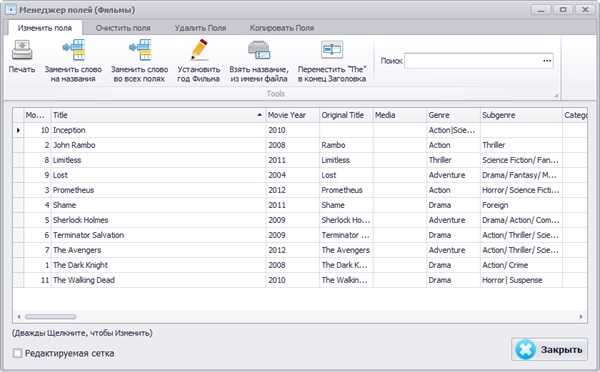600x372 pixels.
Task: Expand the Tools group launcher corner
Action: pos(556,95)
